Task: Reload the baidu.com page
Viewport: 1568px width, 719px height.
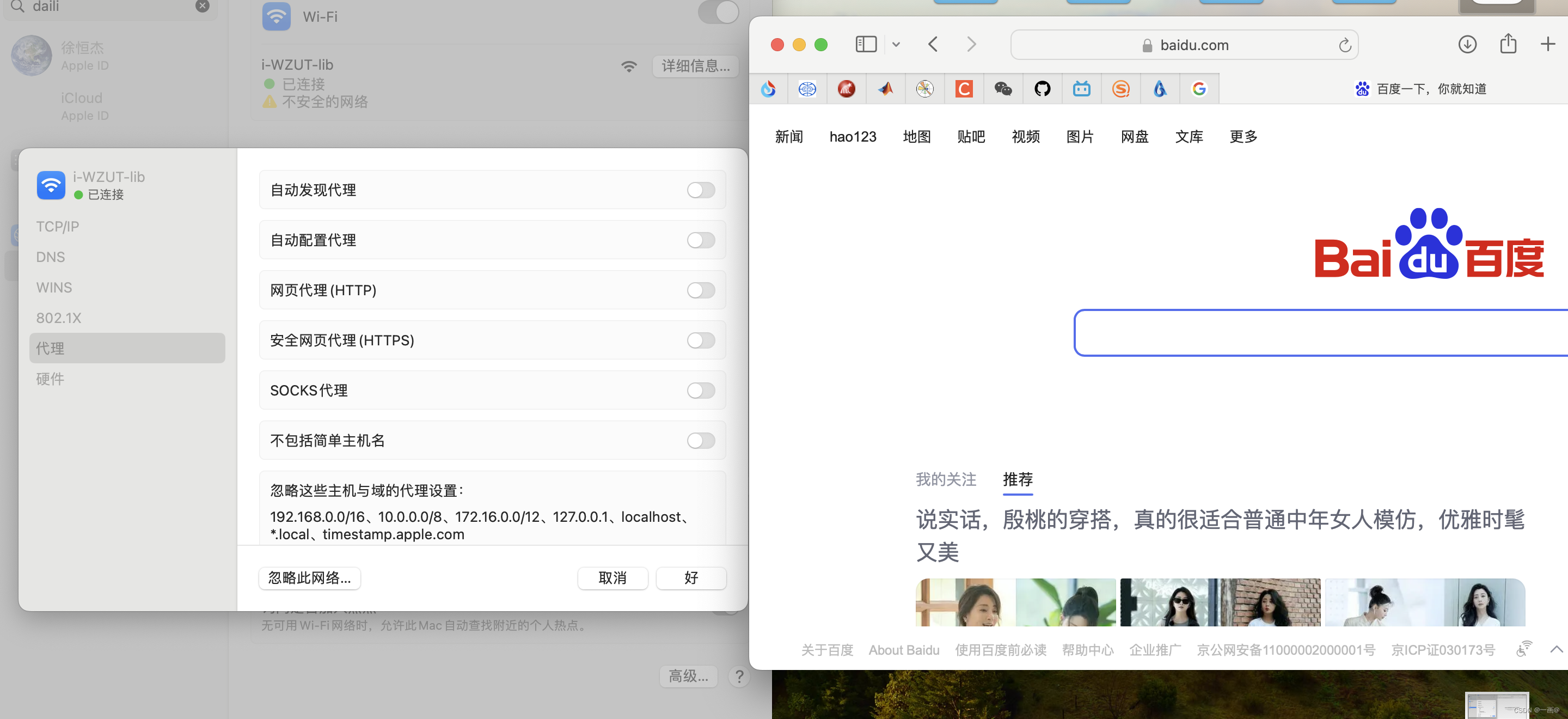Action: pos(1345,45)
